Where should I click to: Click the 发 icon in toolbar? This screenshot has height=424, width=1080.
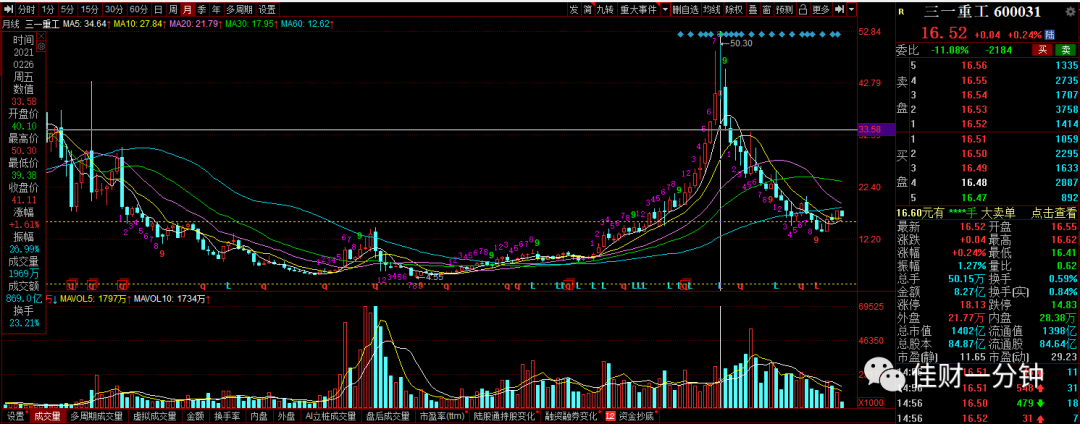[574, 10]
